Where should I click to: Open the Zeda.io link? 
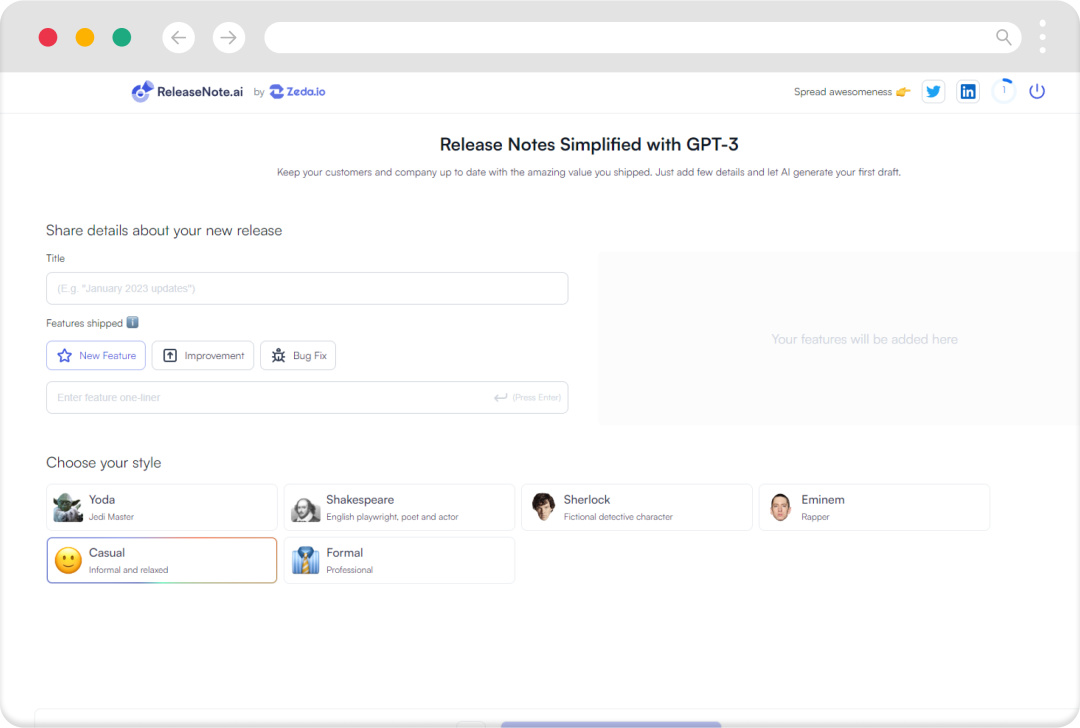tap(297, 92)
